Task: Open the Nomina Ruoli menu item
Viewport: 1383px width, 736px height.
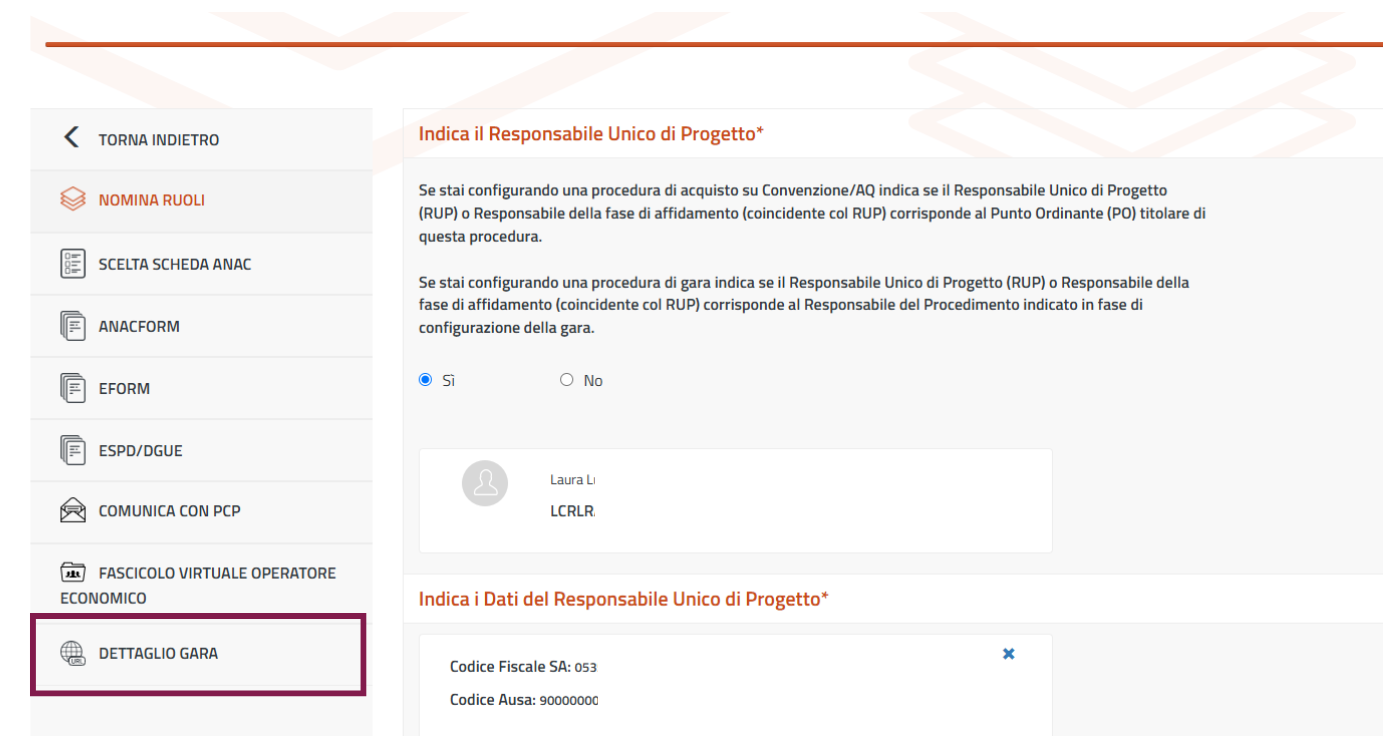Action: click(151, 200)
